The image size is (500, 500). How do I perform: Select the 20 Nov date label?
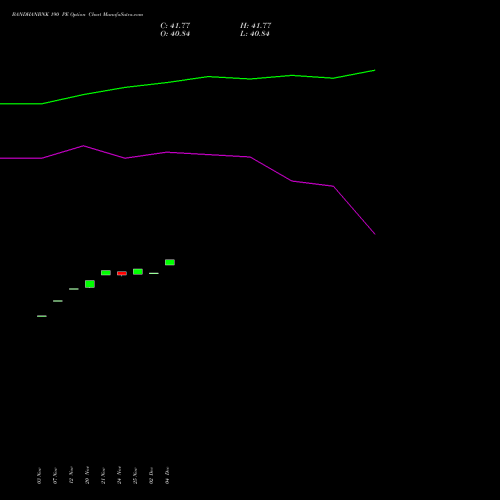(x=87, y=476)
